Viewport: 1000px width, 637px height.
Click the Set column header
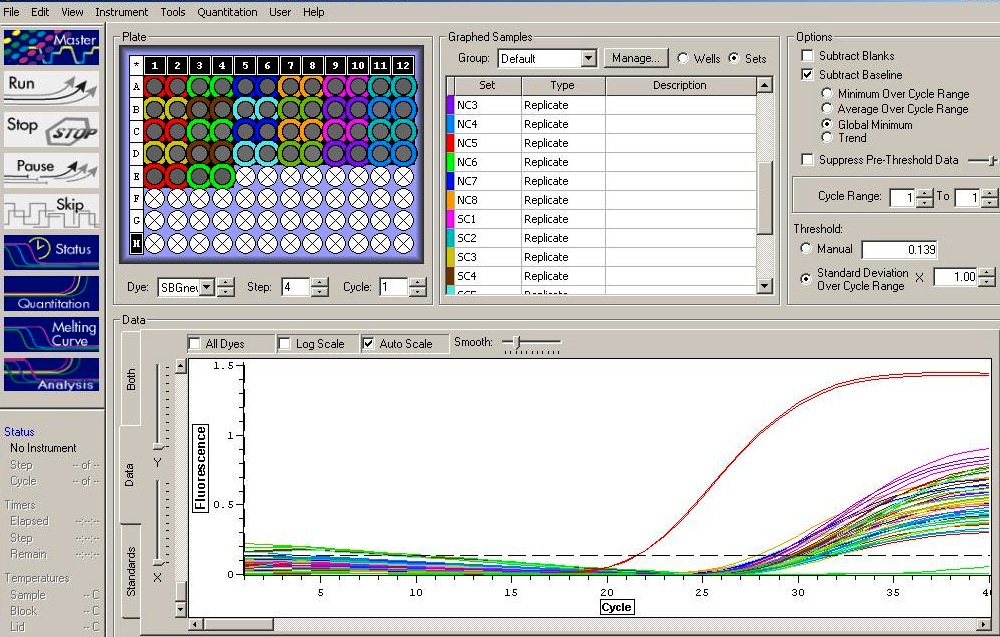coord(487,85)
